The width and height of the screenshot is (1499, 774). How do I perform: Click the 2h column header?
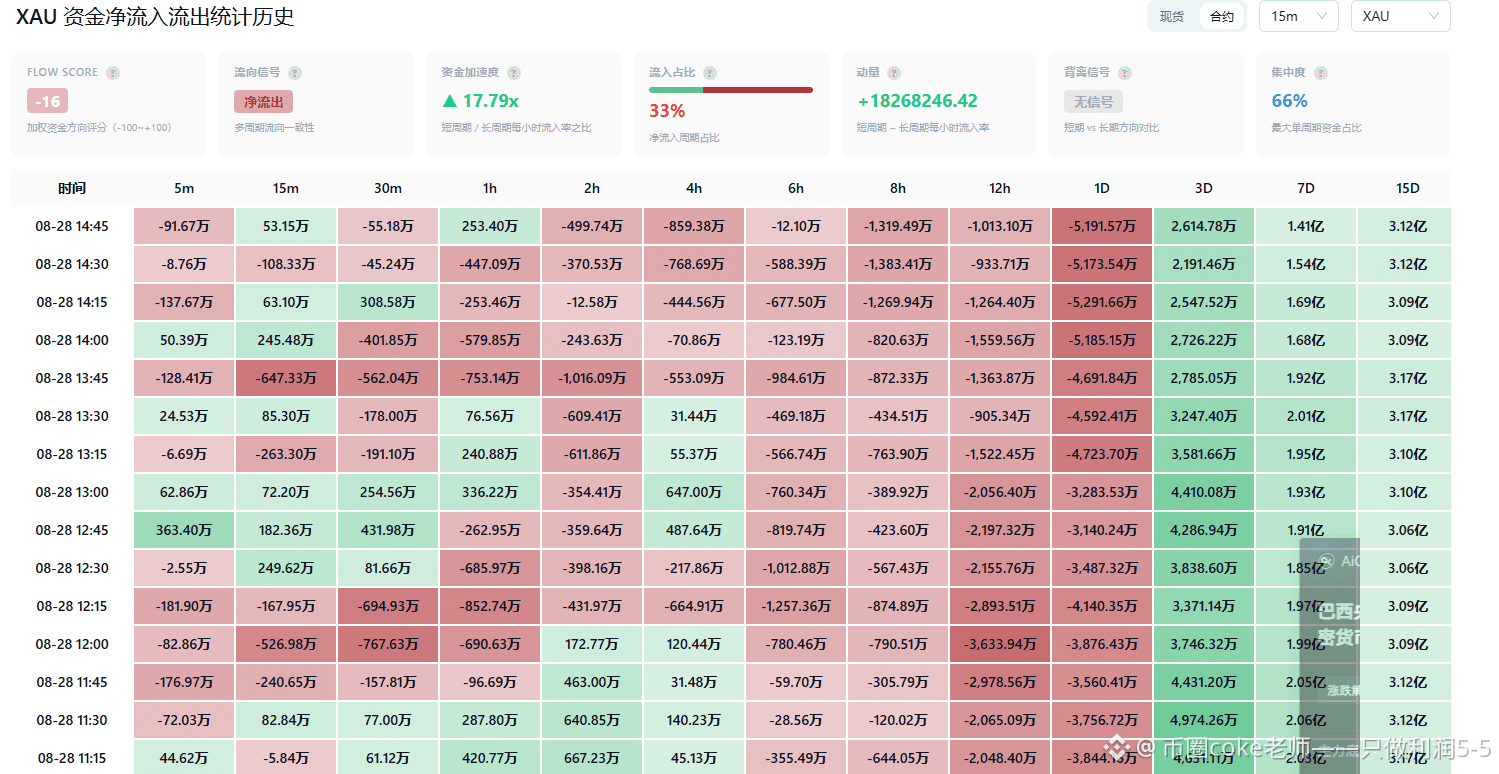592,188
